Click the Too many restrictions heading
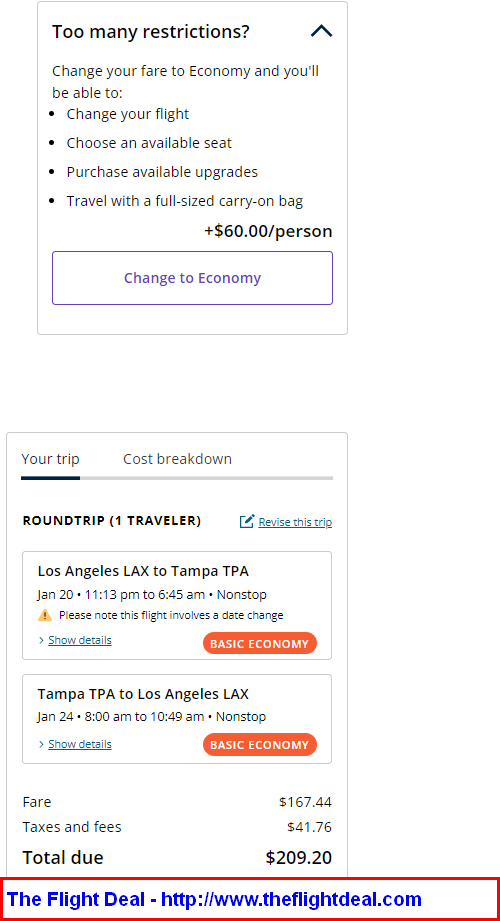This screenshot has height=921, width=500. click(151, 32)
